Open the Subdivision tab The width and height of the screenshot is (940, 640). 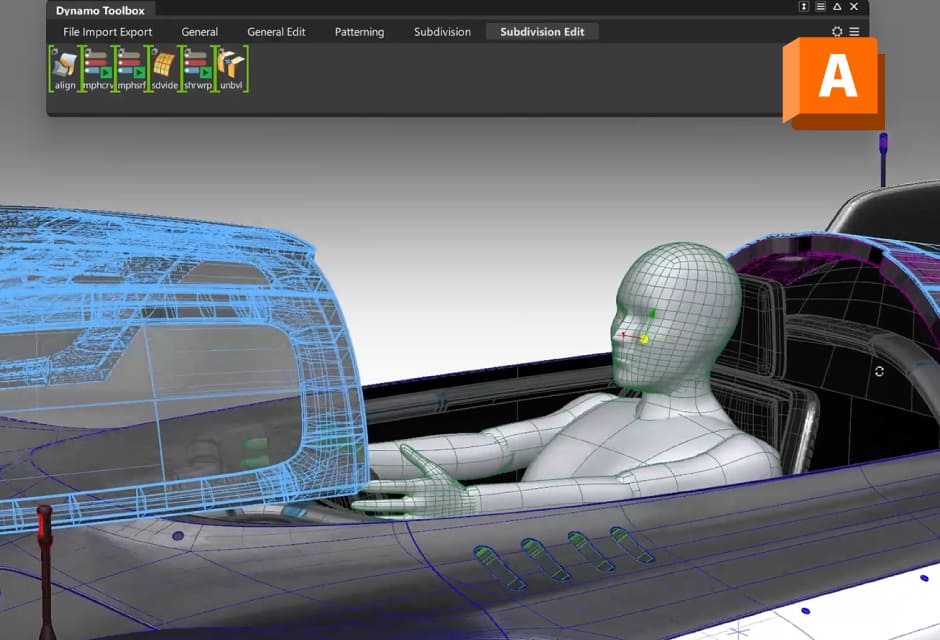[x=441, y=31]
